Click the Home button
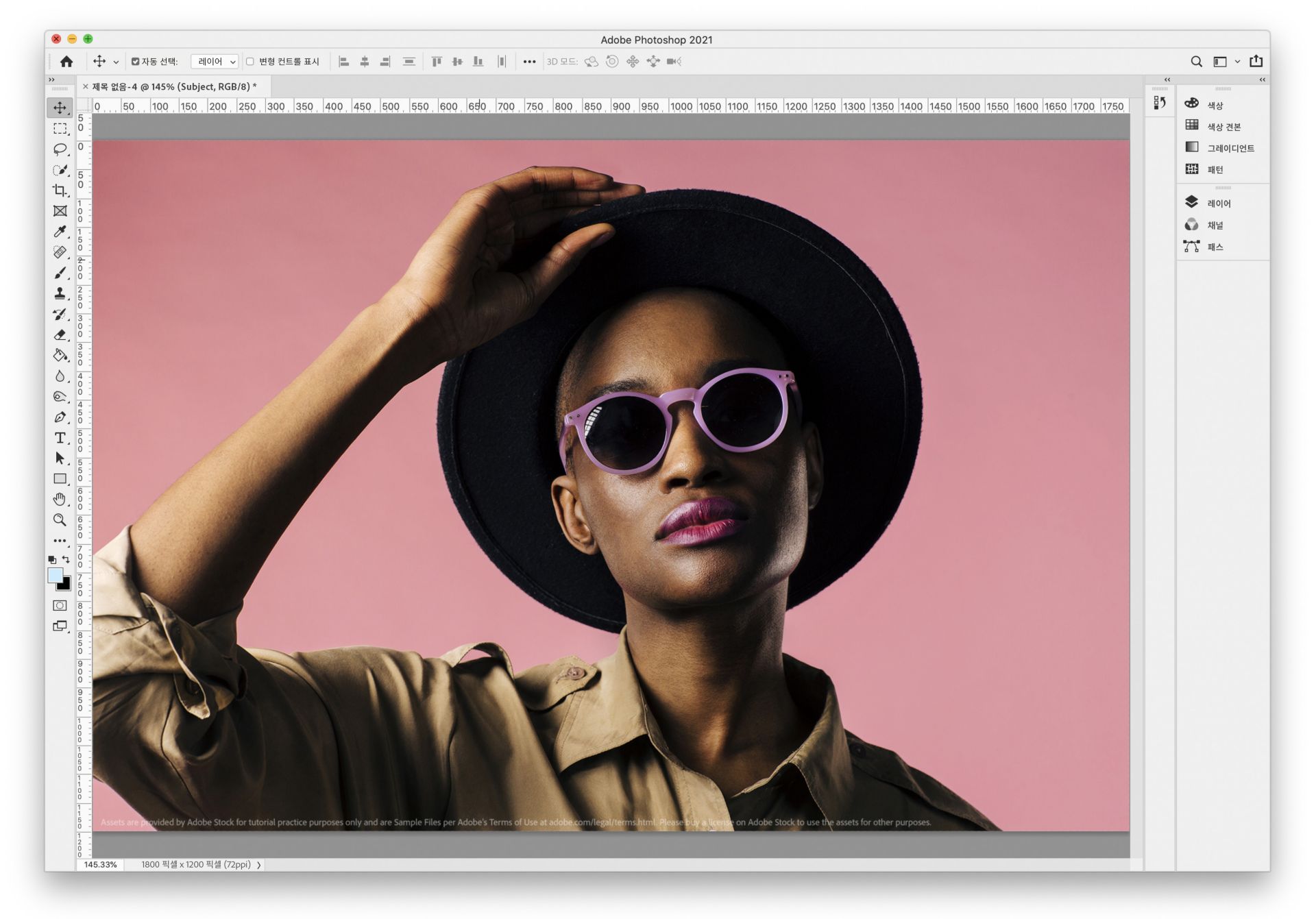 coord(66,62)
